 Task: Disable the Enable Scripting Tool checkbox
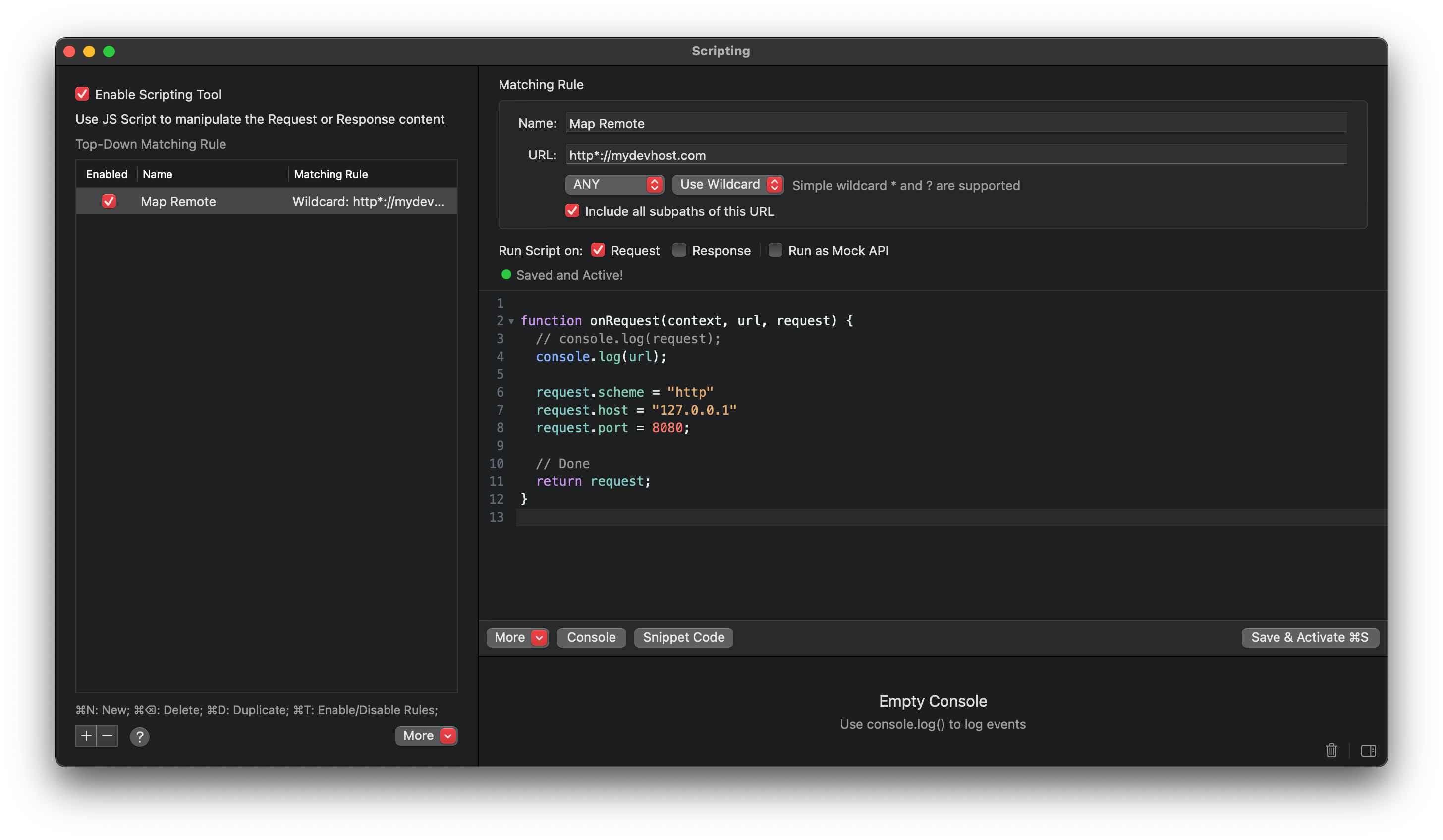coord(82,93)
